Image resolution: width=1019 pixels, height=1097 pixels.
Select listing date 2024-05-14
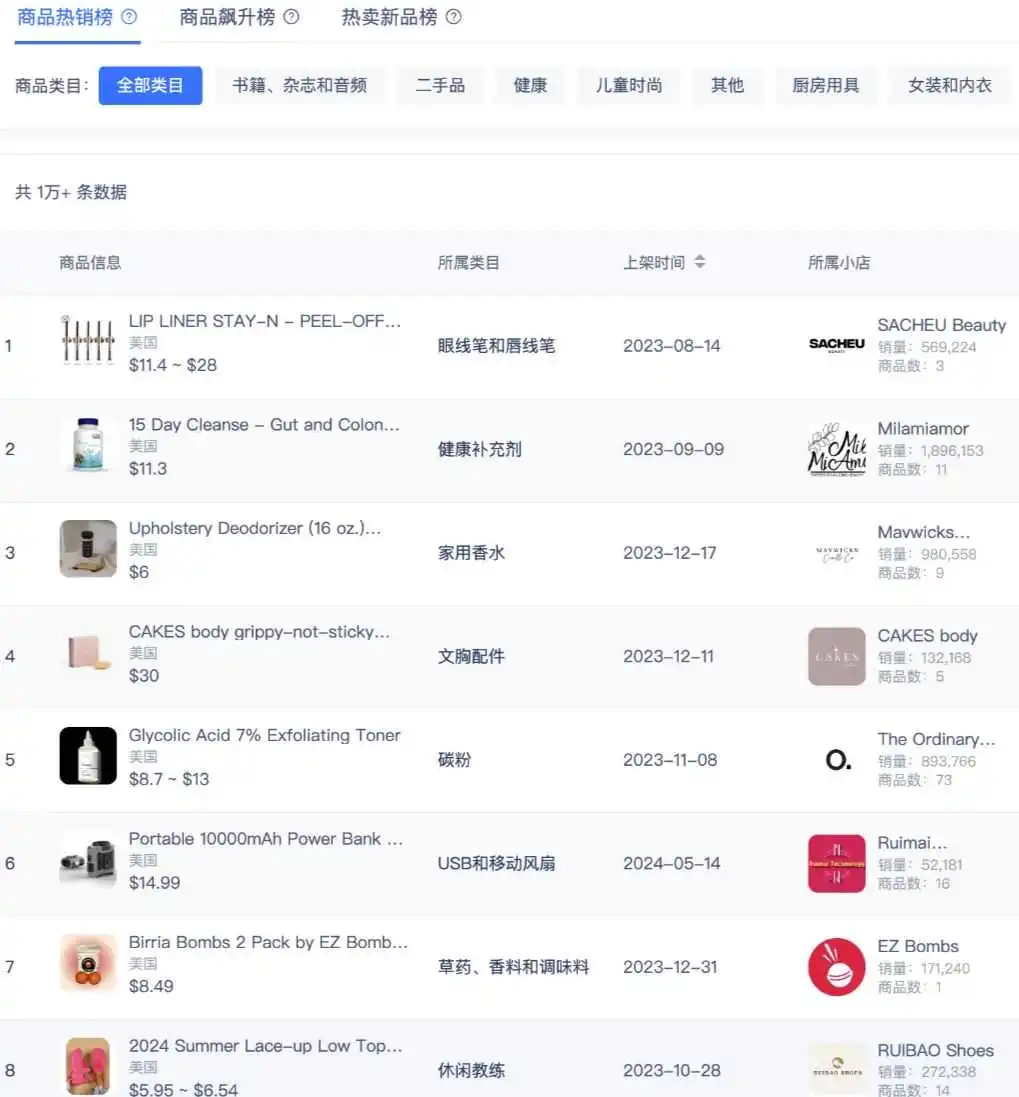click(671, 863)
